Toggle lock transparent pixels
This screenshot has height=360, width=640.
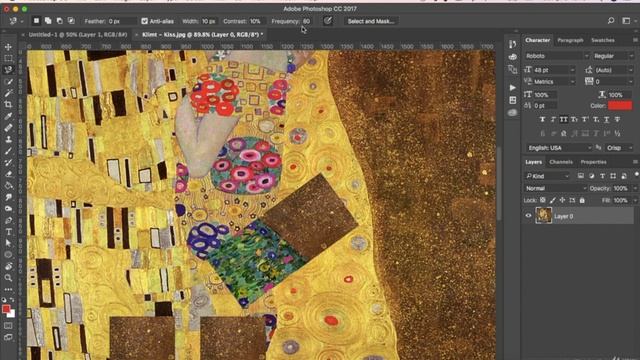(x=542, y=200)
